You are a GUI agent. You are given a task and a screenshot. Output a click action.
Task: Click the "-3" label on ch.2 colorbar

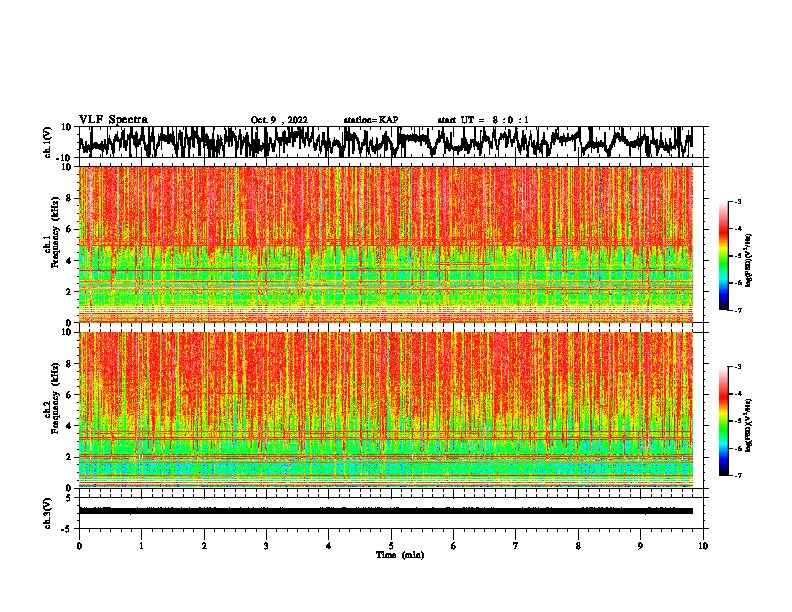[x=737, y=367]
